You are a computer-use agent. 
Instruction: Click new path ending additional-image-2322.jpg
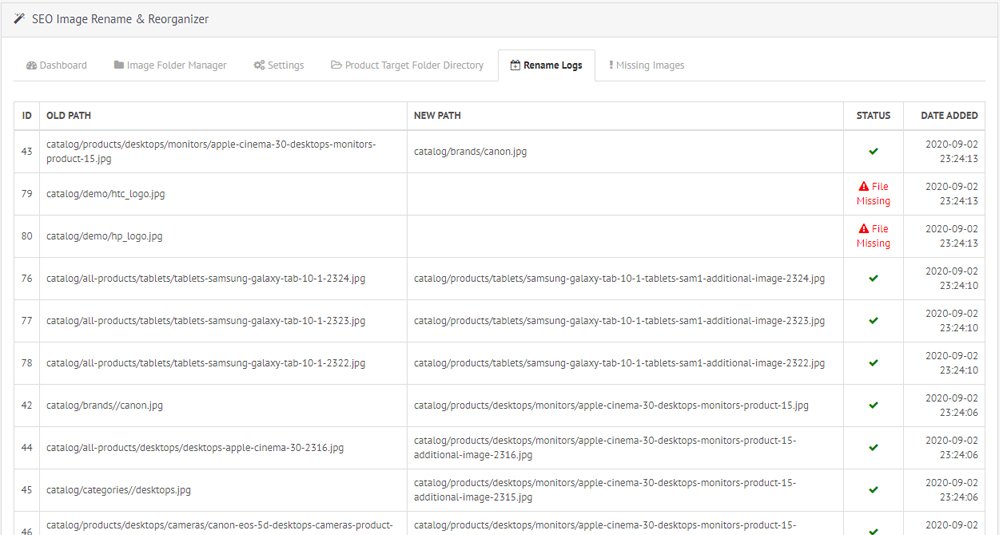pyautogui.click(x=619, y=363)
